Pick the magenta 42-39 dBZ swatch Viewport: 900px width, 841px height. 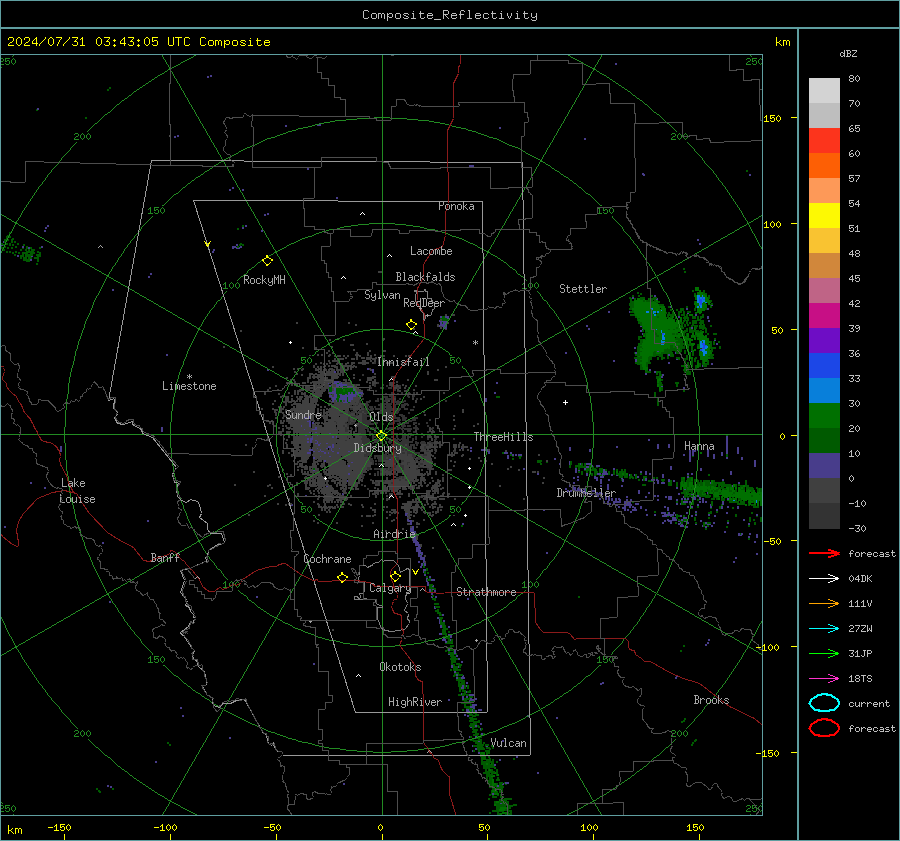coord(824,316)
